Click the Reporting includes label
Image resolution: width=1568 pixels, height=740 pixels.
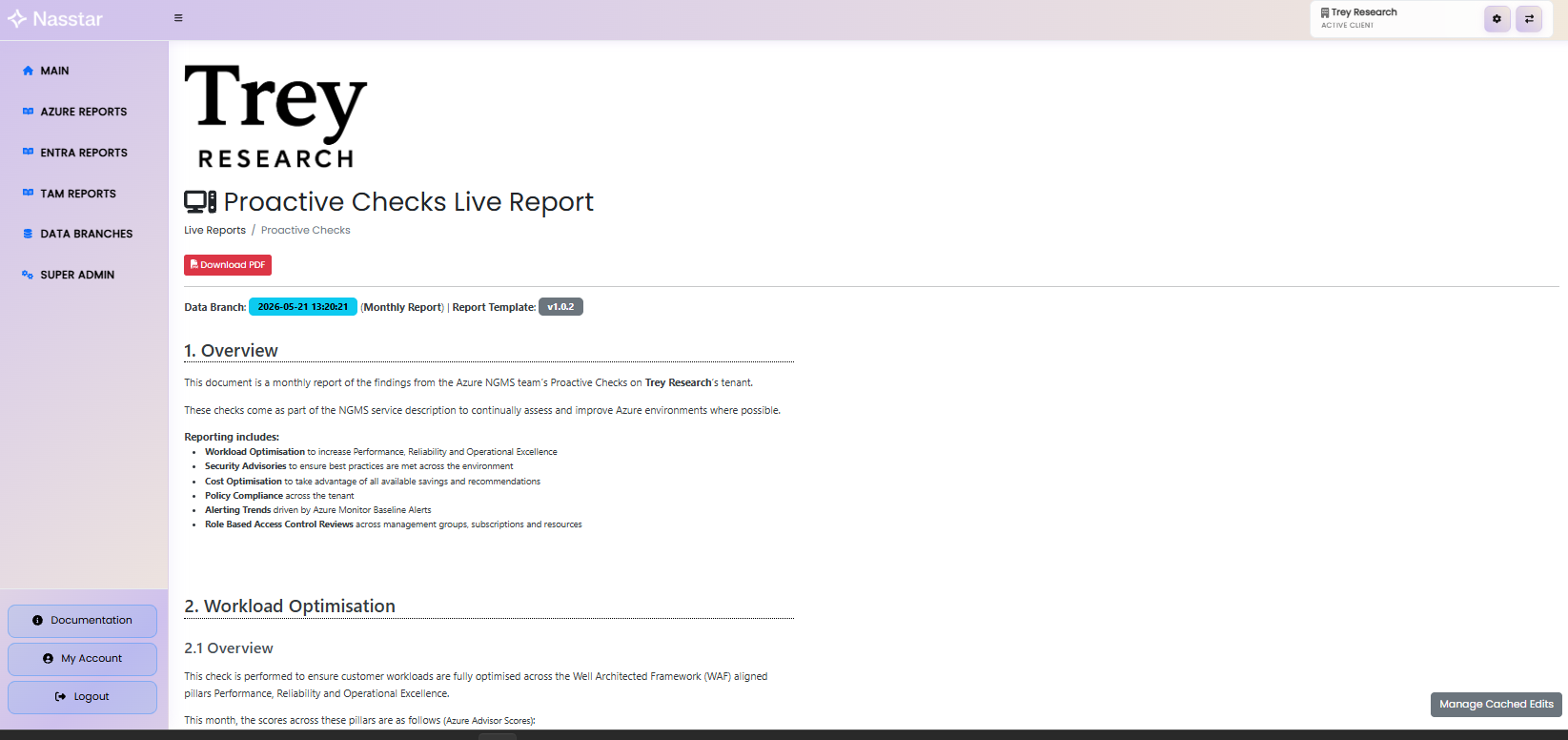click(232, 437)
